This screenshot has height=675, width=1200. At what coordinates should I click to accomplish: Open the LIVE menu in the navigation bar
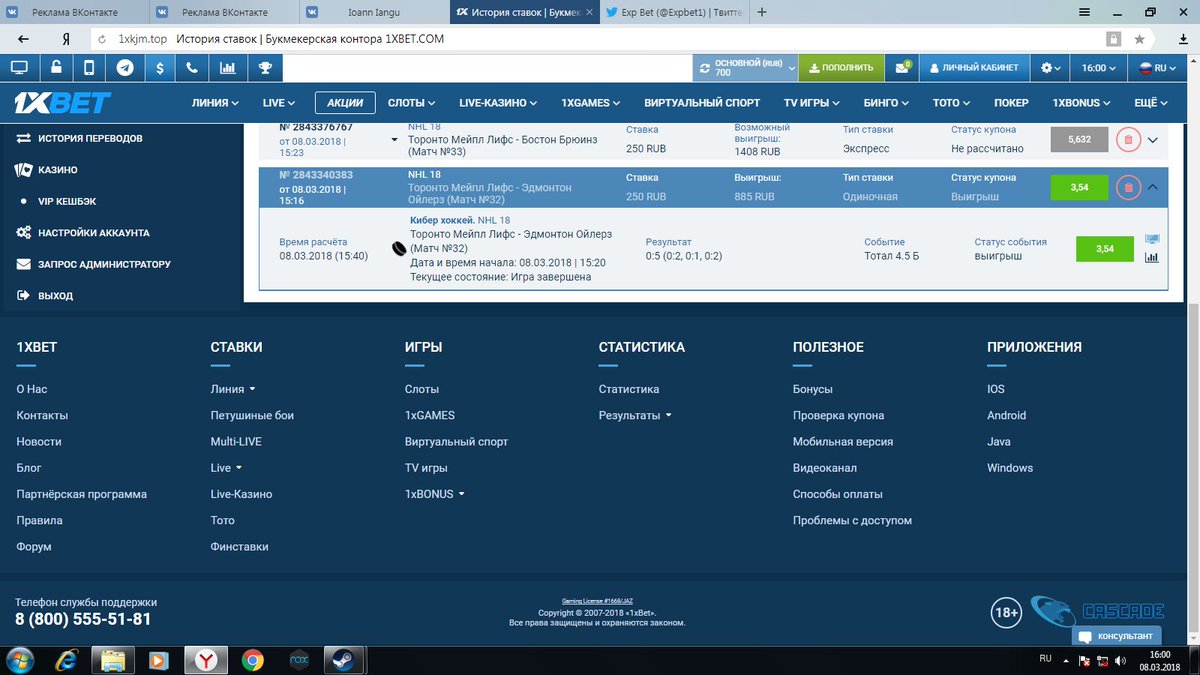[x=279, y=102]
